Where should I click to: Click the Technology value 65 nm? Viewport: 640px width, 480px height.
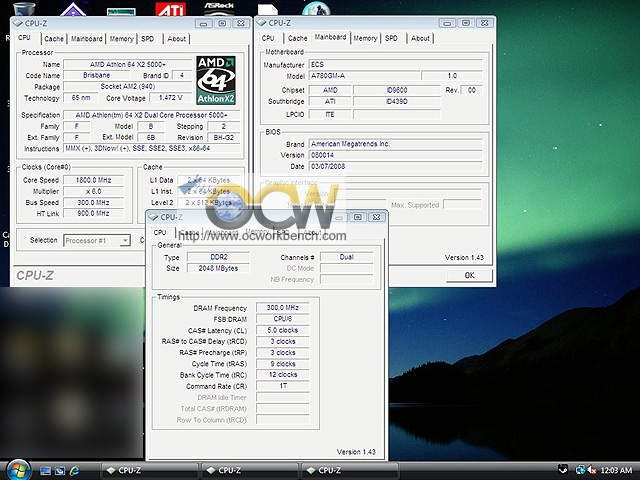point(81,98)
